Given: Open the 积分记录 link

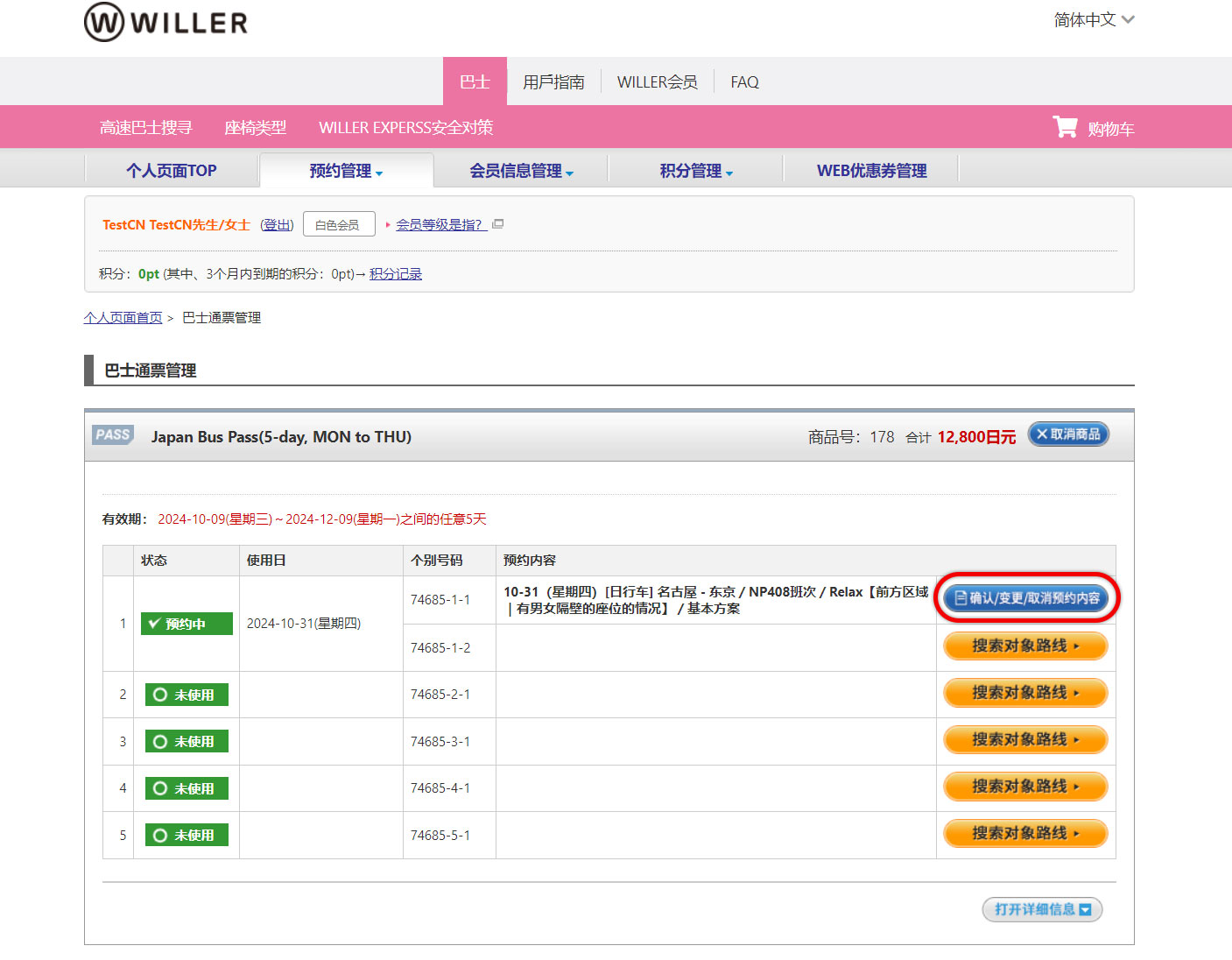Looking at the screenshot, I should tap(396, 273).
